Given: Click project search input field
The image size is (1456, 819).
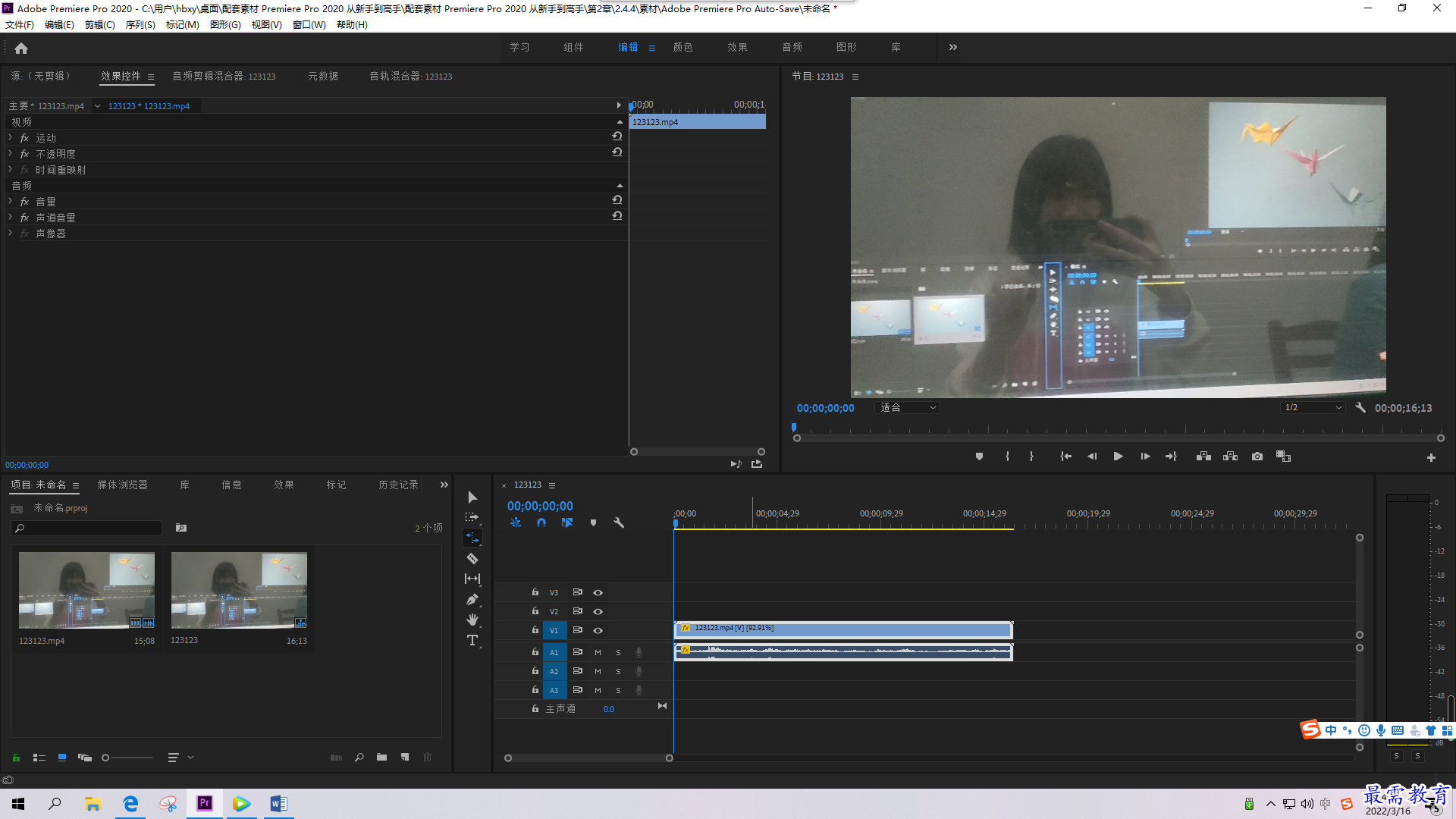Looking at the screenshot, I should coord(87,528).
